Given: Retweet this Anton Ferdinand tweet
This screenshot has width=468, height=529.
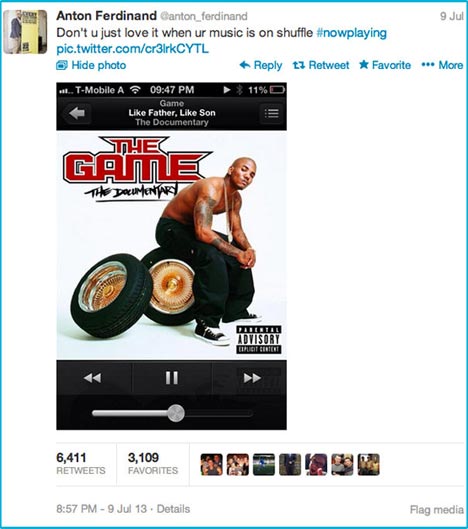Looking at the screenshot, I should 321,65.
